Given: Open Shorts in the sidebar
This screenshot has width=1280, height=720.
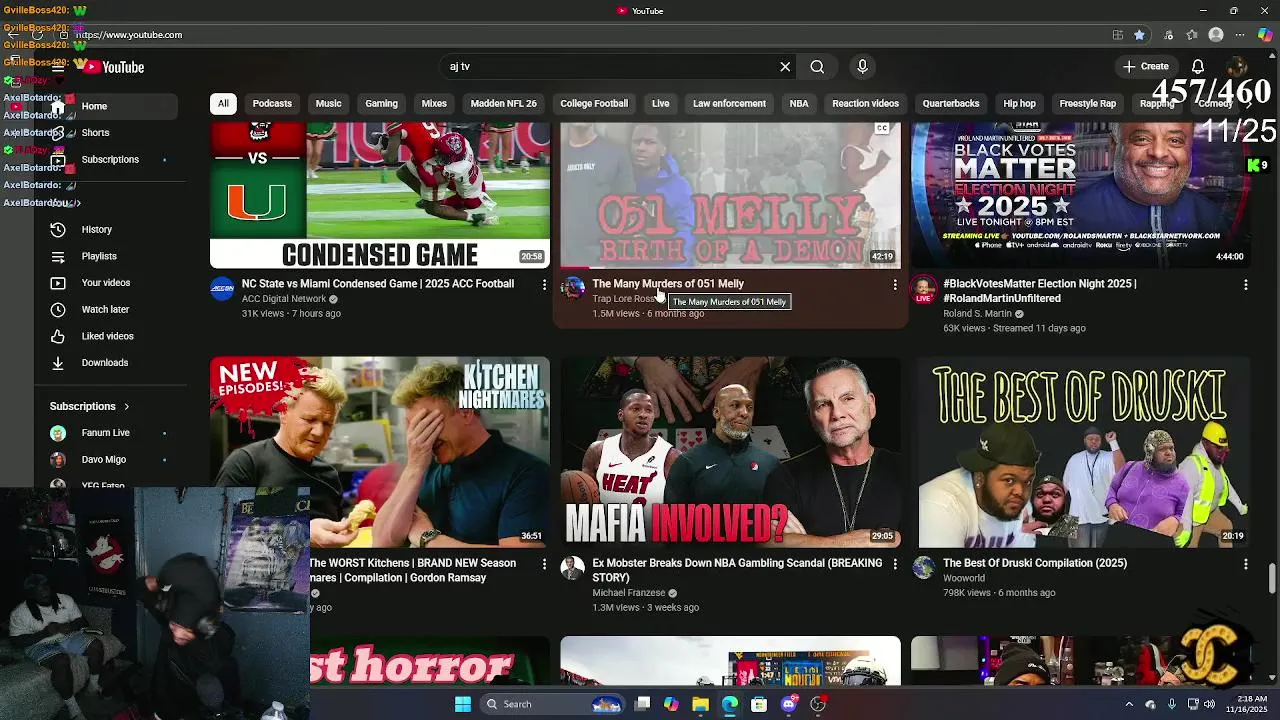Looking at the screenshot, I should (95, 133).
